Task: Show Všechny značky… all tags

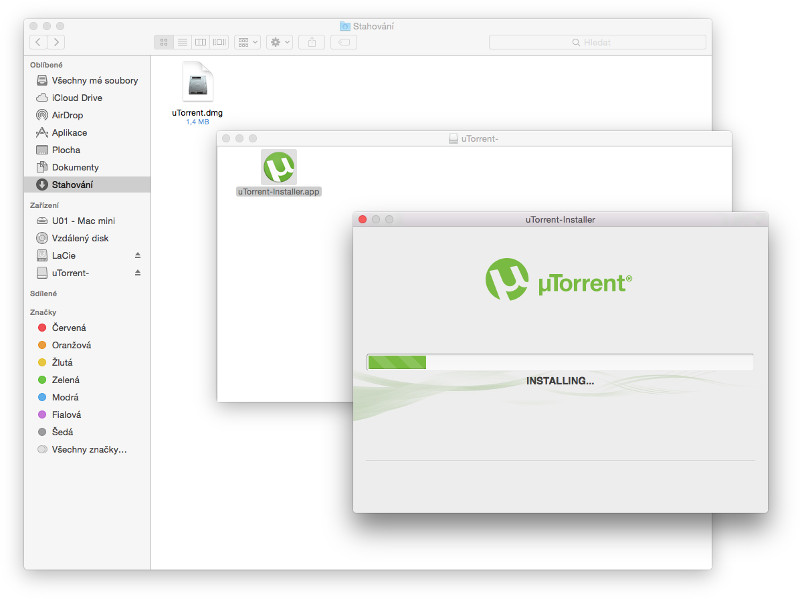Action: pyautogui.click(x=87, y=450)
